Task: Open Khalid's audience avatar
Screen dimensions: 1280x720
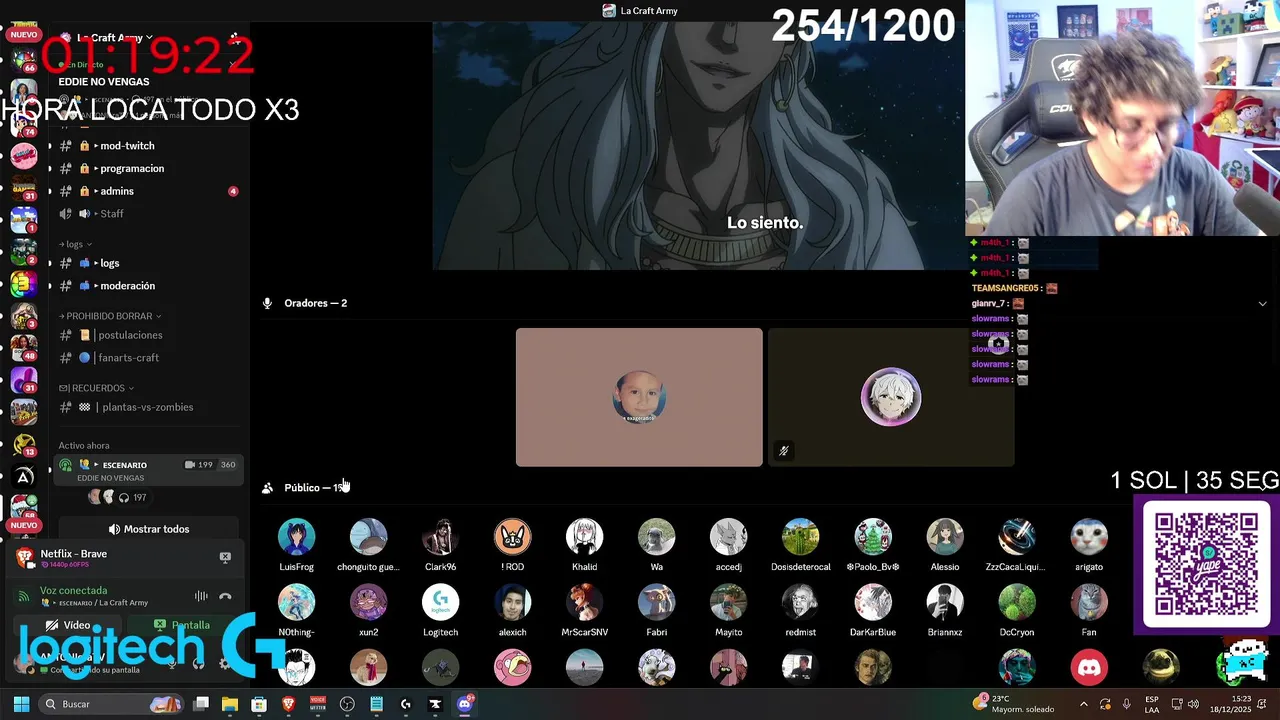Action: coord(584,537)
